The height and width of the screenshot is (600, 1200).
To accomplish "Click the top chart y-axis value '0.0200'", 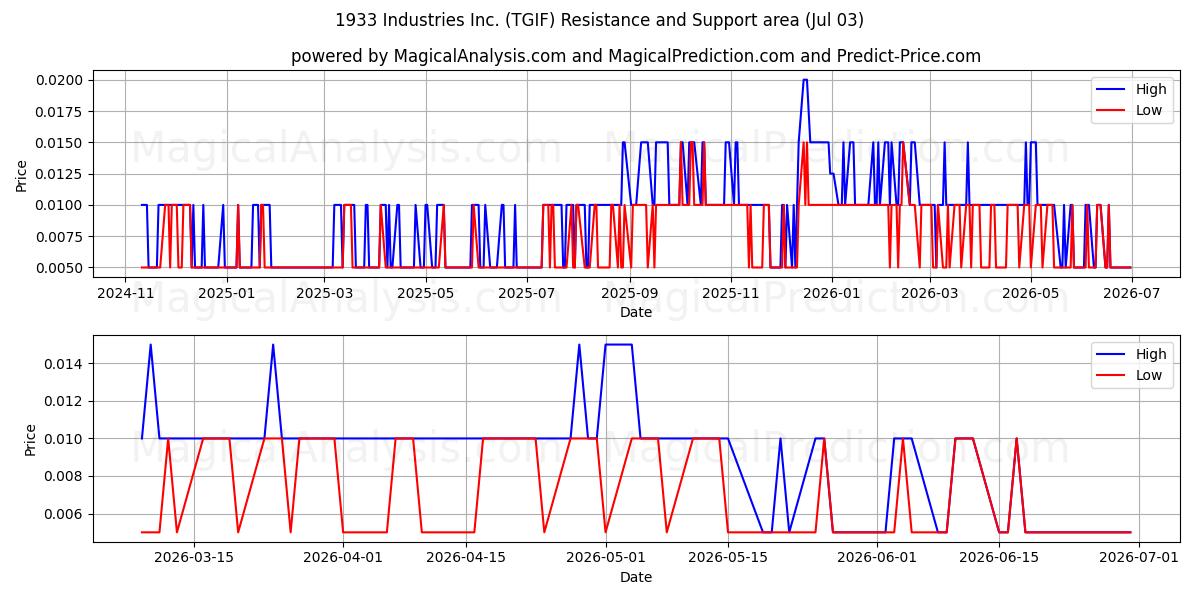I will [x=62, y=80].
